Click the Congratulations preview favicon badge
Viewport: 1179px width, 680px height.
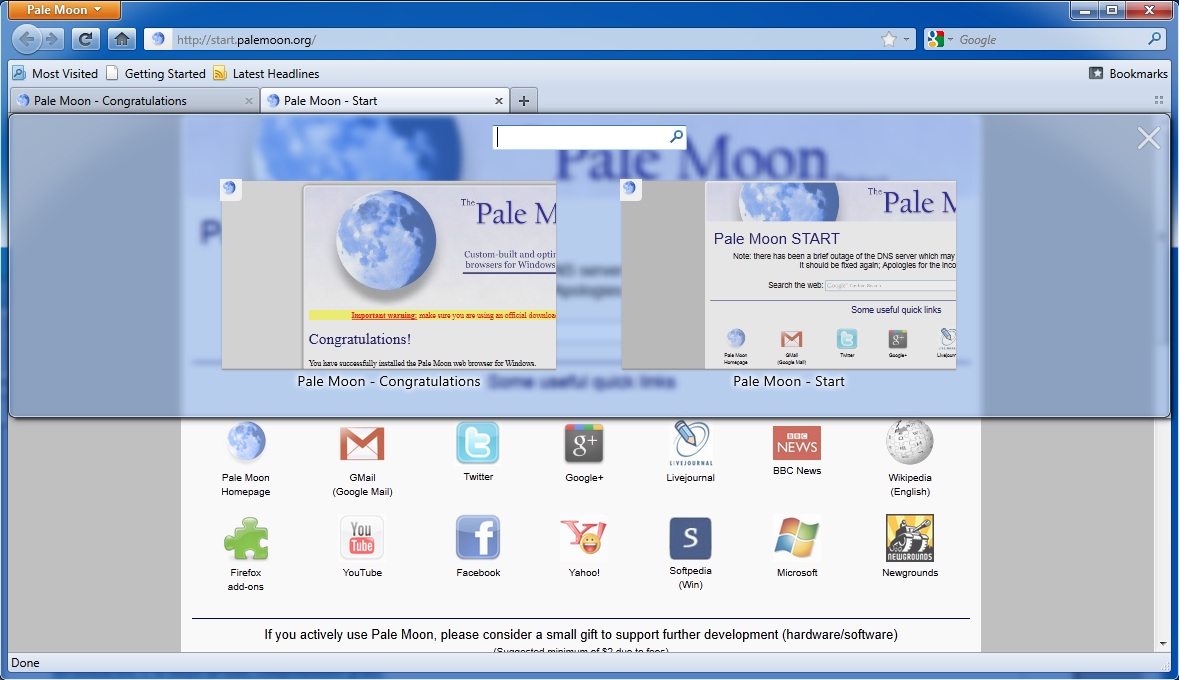pyautogui.click(x=230, y=188)
